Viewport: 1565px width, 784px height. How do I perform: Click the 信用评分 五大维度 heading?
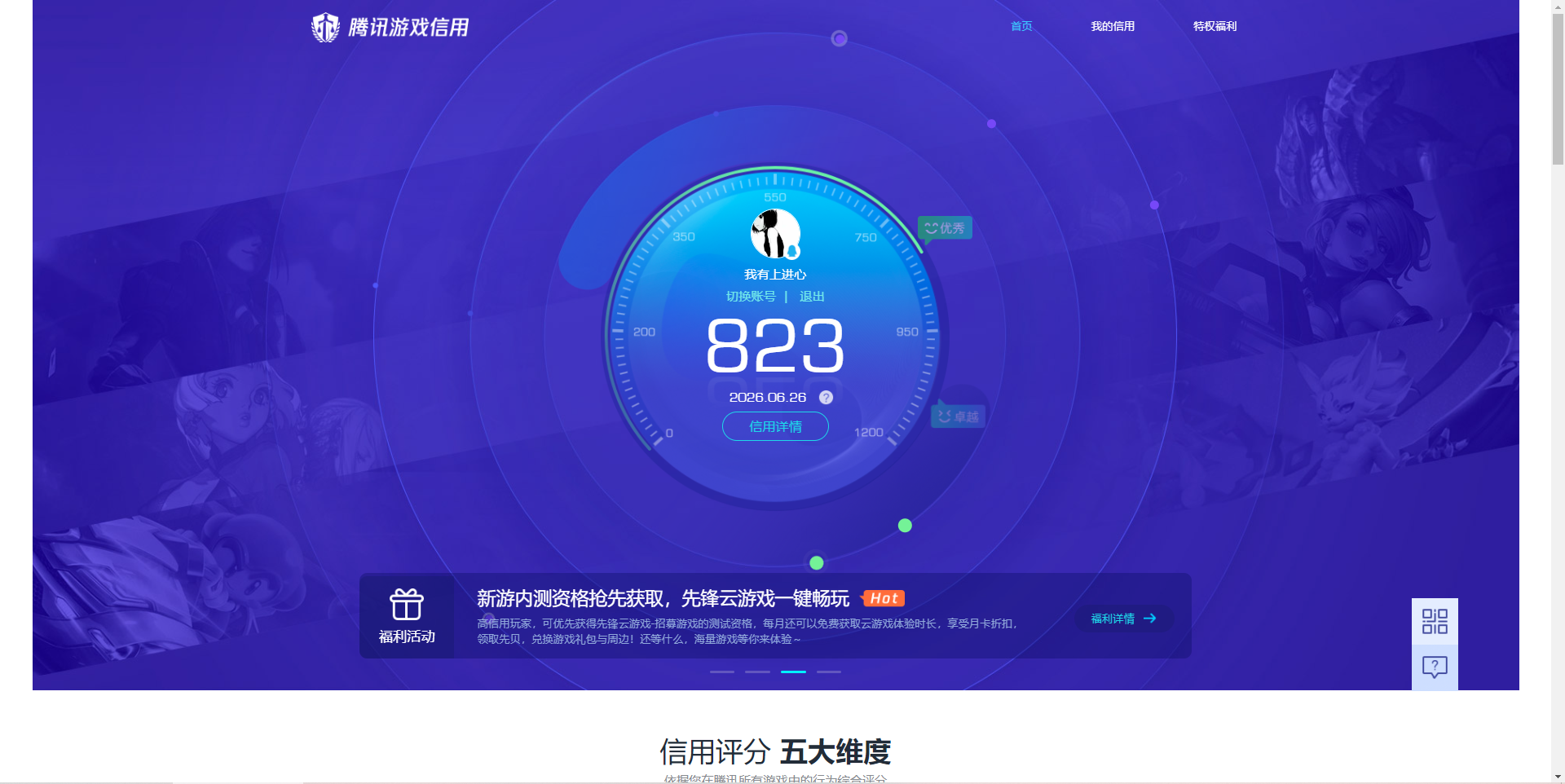775,751
